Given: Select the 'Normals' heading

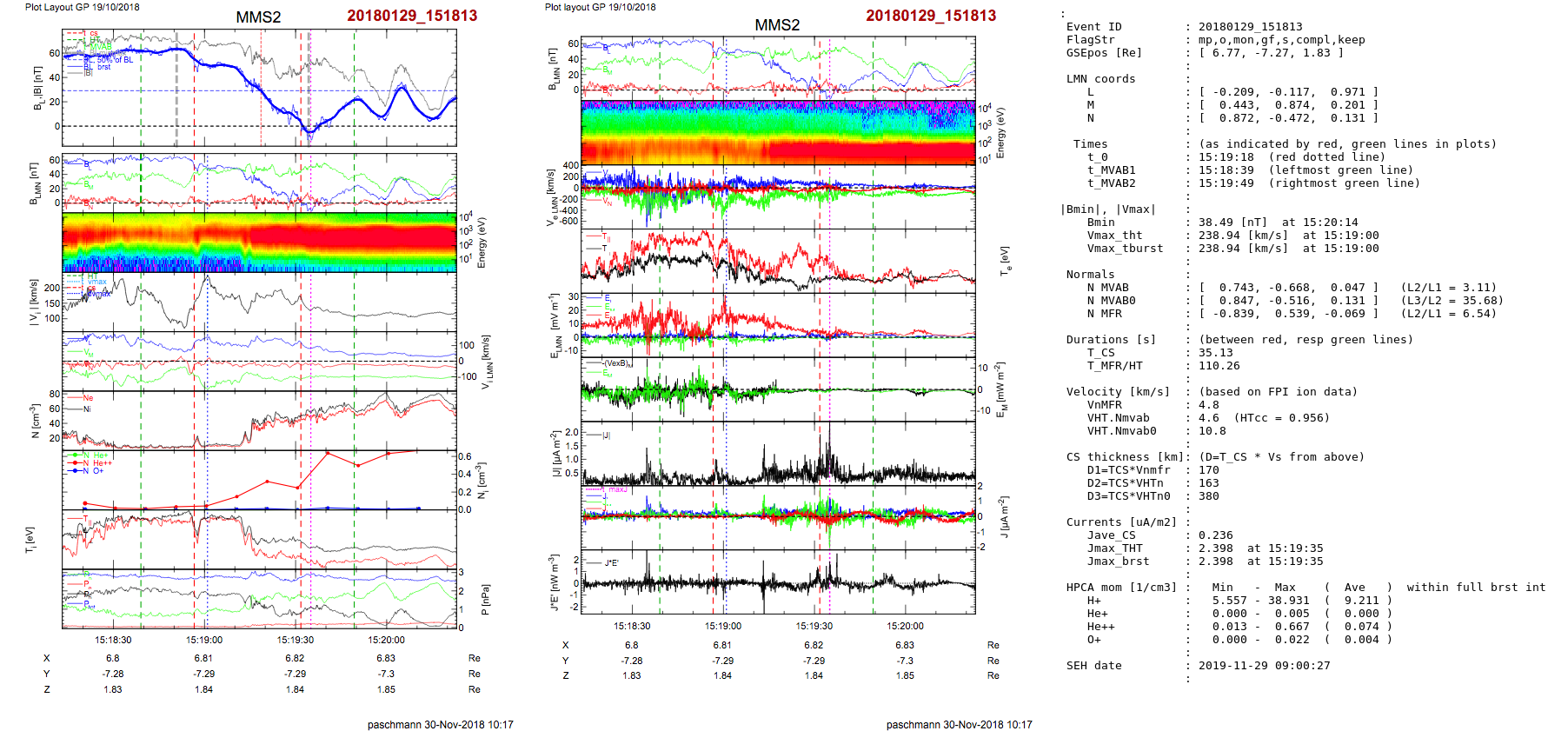Looking at the screenshot, I should pos(1091,275).
